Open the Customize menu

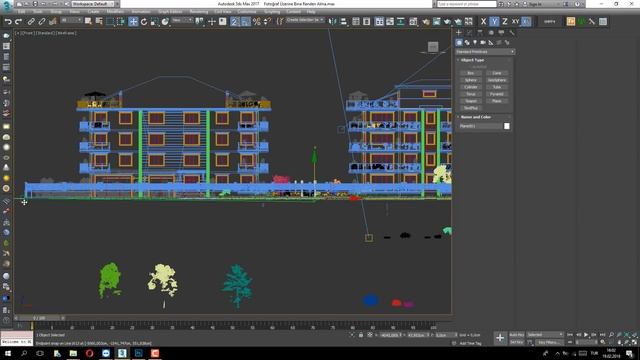247,11
